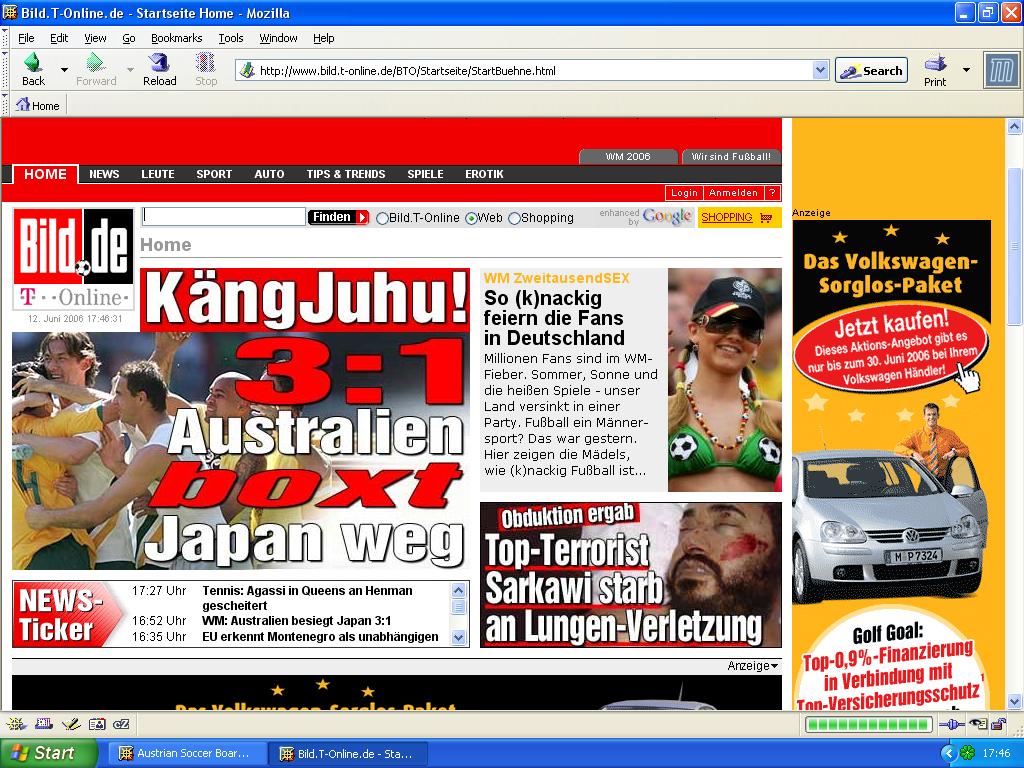Open the Tools menu
1024x768 pixels.
pos(231,38)
